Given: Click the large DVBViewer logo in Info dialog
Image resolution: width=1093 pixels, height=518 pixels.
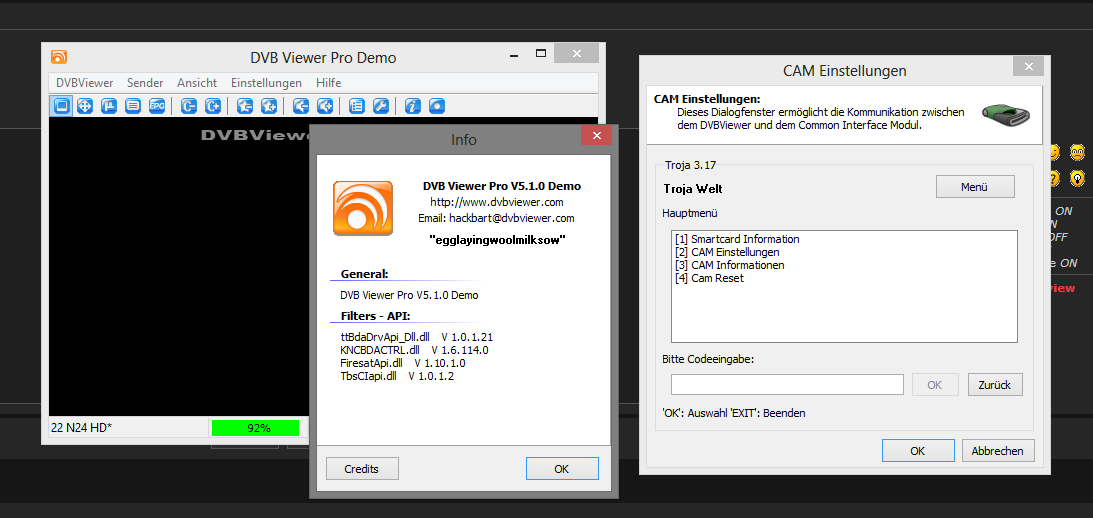Looking at the screenshot, I should (362, 208).
